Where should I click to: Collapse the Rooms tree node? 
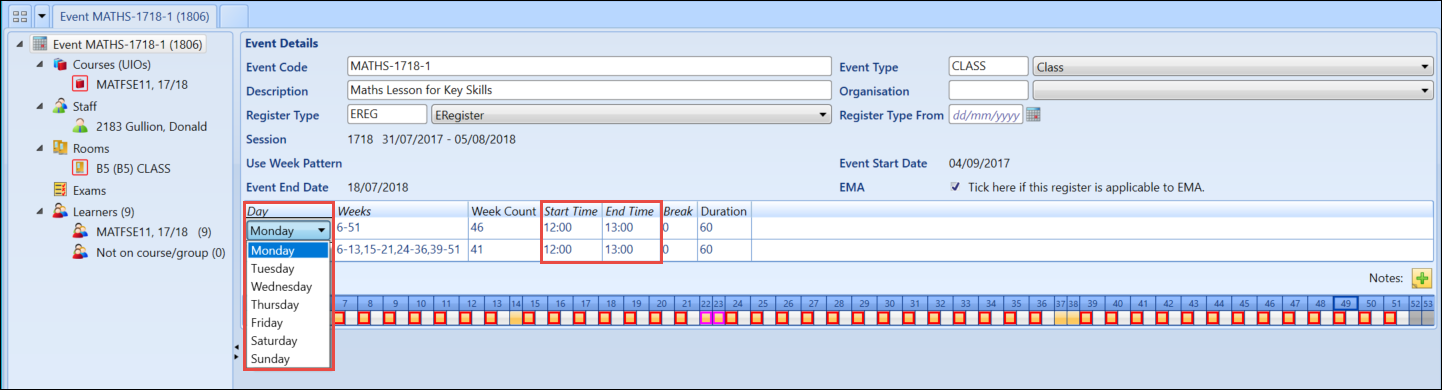[x=39, y=148]
